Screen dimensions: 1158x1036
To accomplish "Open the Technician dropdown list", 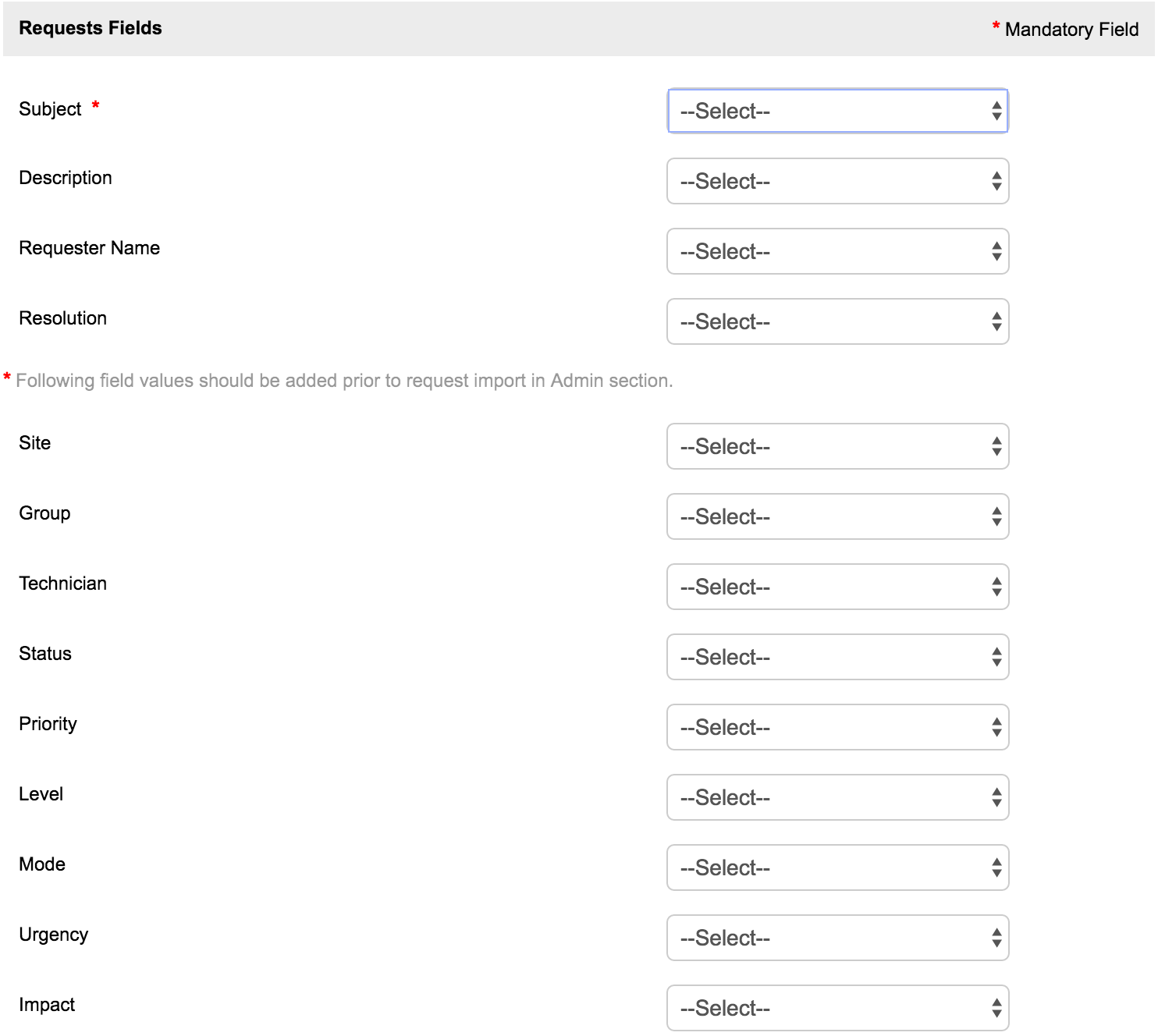I will (x=837, y=587).
